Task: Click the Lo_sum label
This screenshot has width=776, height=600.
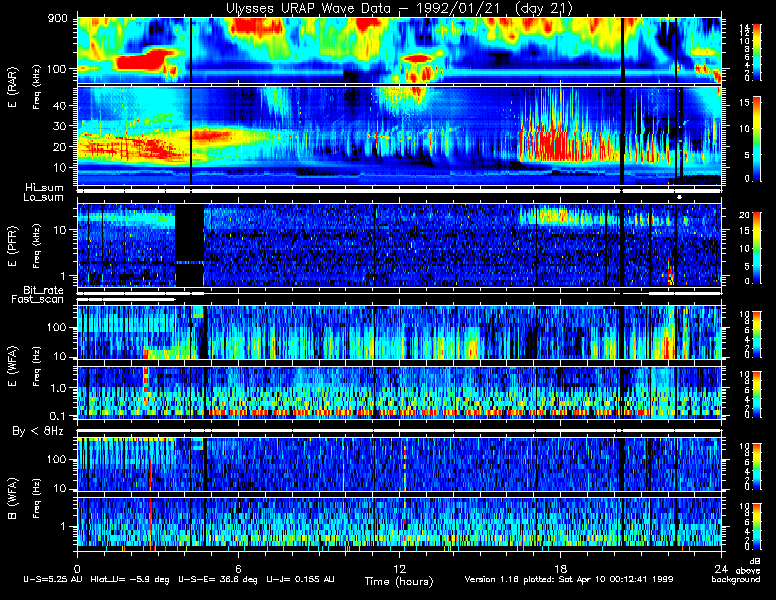Action: [x=44, y=198]
